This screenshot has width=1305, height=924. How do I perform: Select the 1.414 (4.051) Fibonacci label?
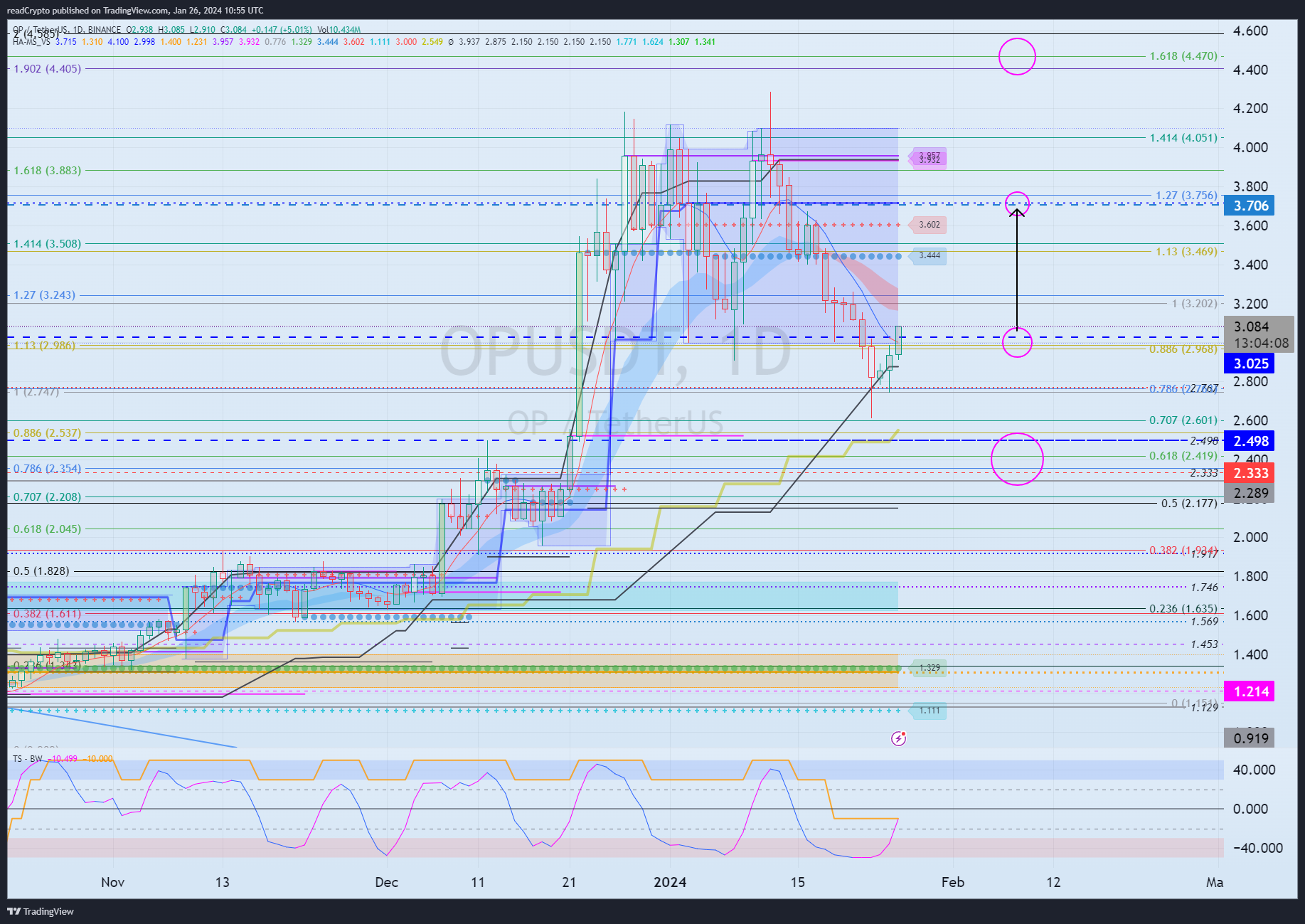[x=1183, y=138]
